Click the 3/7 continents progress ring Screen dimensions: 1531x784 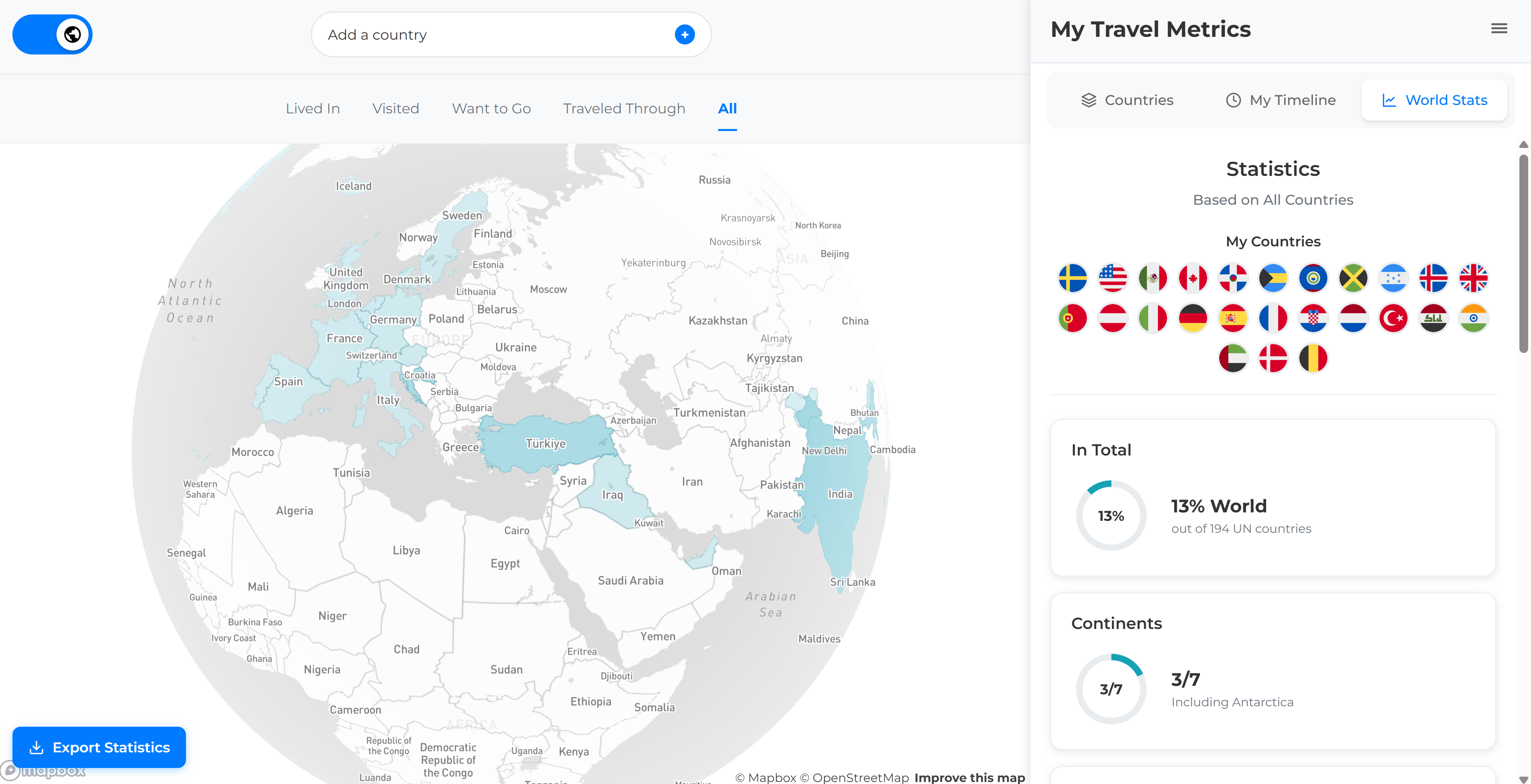click(1111, 689)
